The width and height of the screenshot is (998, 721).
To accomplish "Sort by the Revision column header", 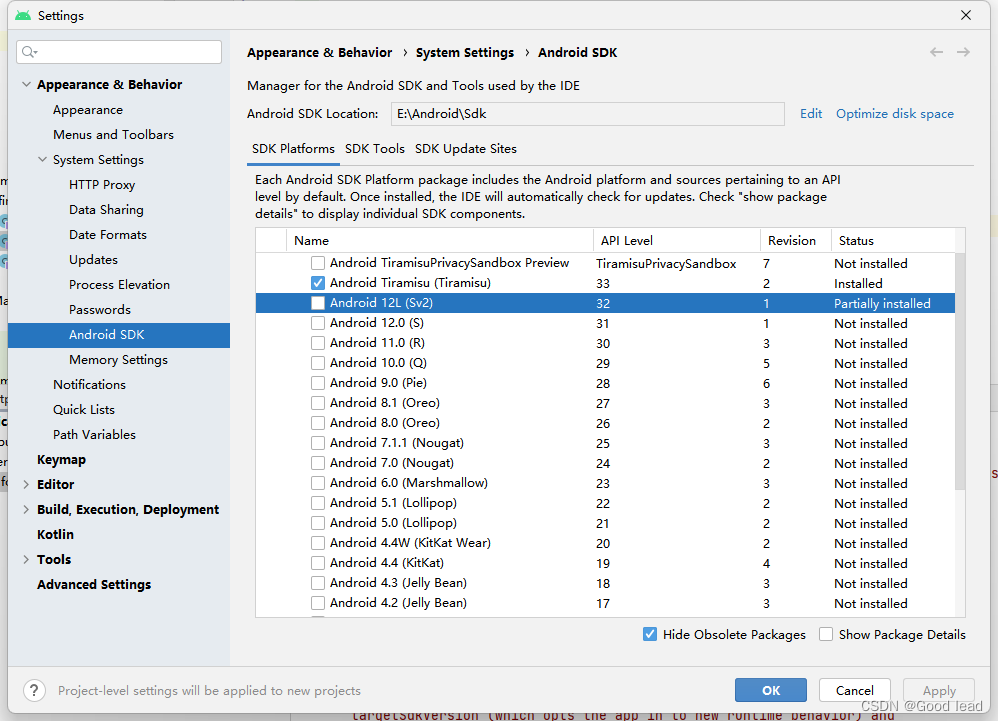I will click(x=796, y=241).
